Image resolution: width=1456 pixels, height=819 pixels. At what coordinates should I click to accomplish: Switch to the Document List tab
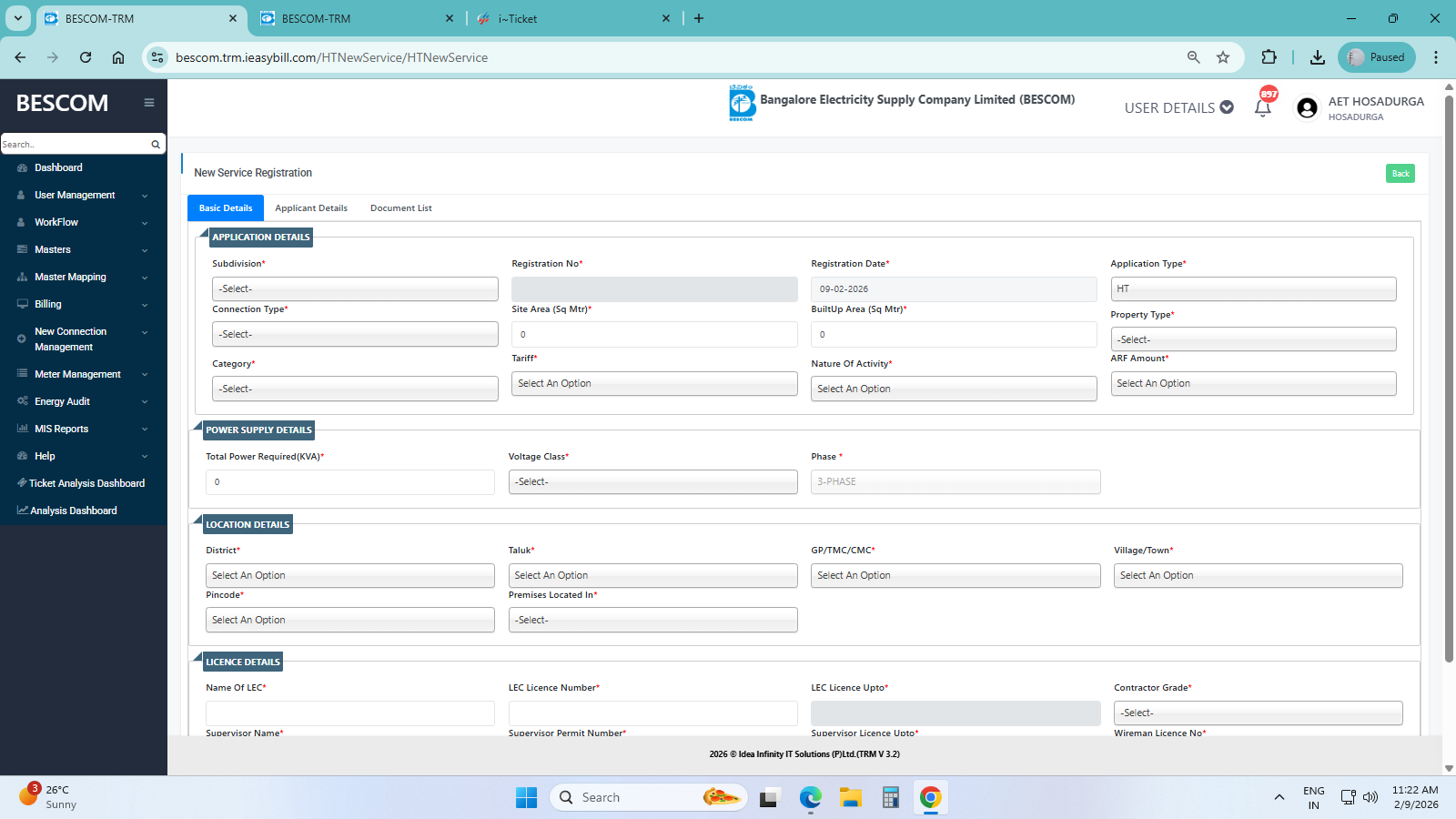tap(400, 208)
